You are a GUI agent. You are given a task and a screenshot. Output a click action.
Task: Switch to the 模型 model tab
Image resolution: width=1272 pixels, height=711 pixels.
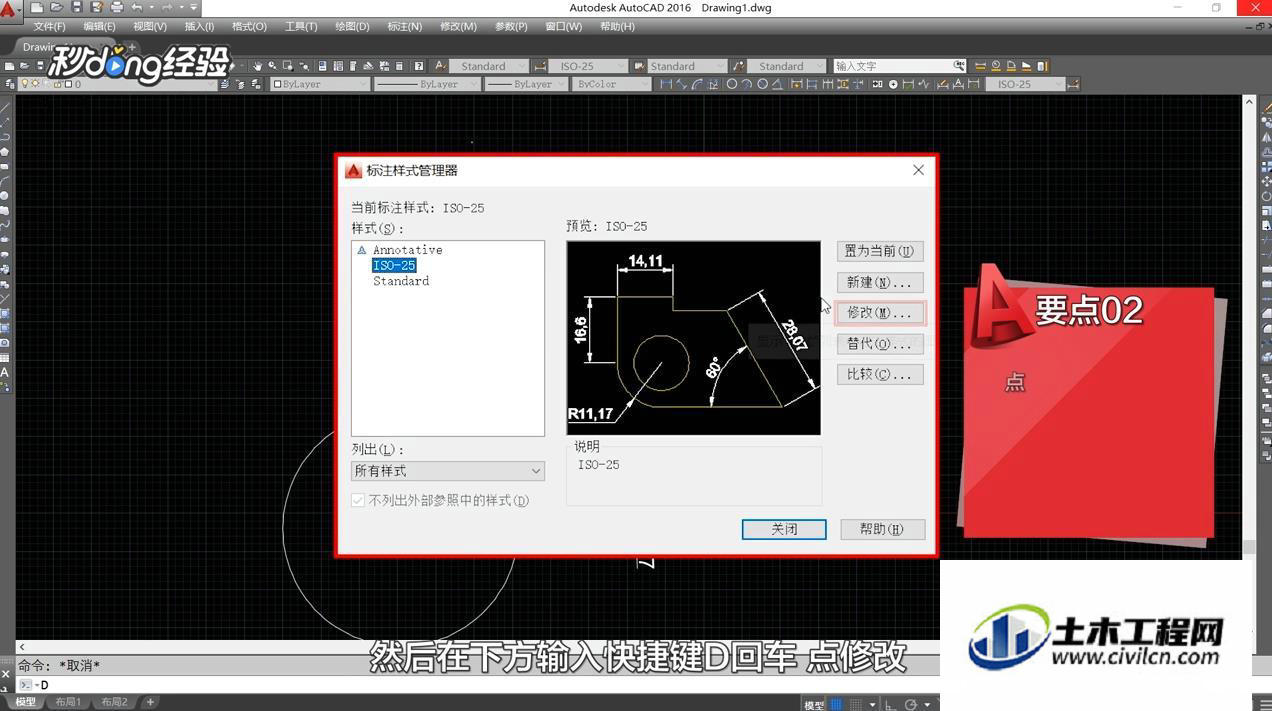coord(25,702)
